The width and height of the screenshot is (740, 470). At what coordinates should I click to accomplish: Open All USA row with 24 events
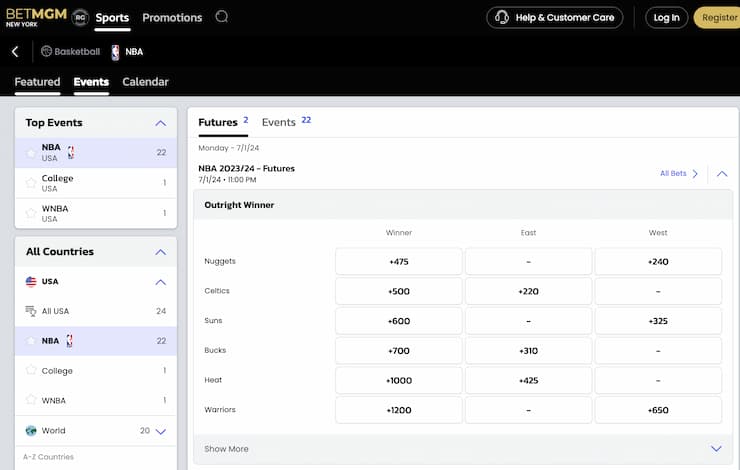coord(96,311)
